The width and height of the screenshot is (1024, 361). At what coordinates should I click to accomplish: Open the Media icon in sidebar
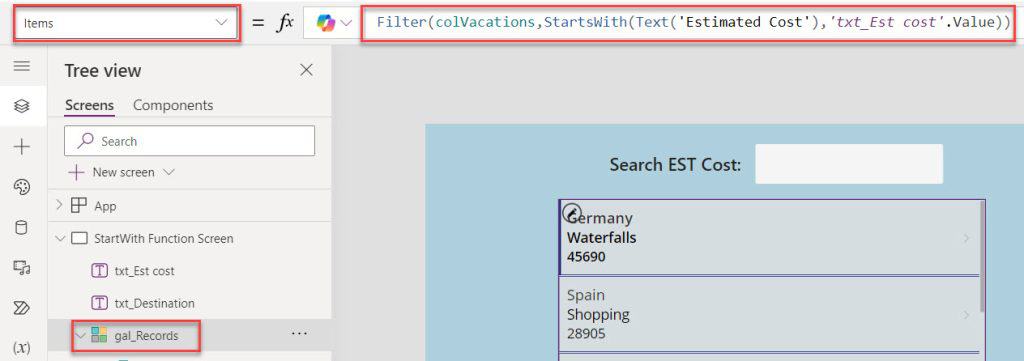[22, 268]
